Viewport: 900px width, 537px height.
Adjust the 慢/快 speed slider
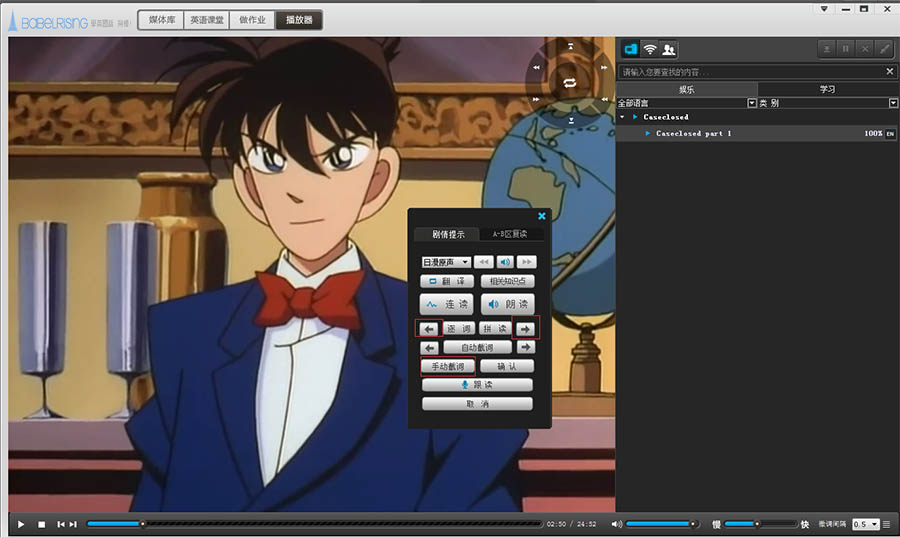click(x=761, y=524)
